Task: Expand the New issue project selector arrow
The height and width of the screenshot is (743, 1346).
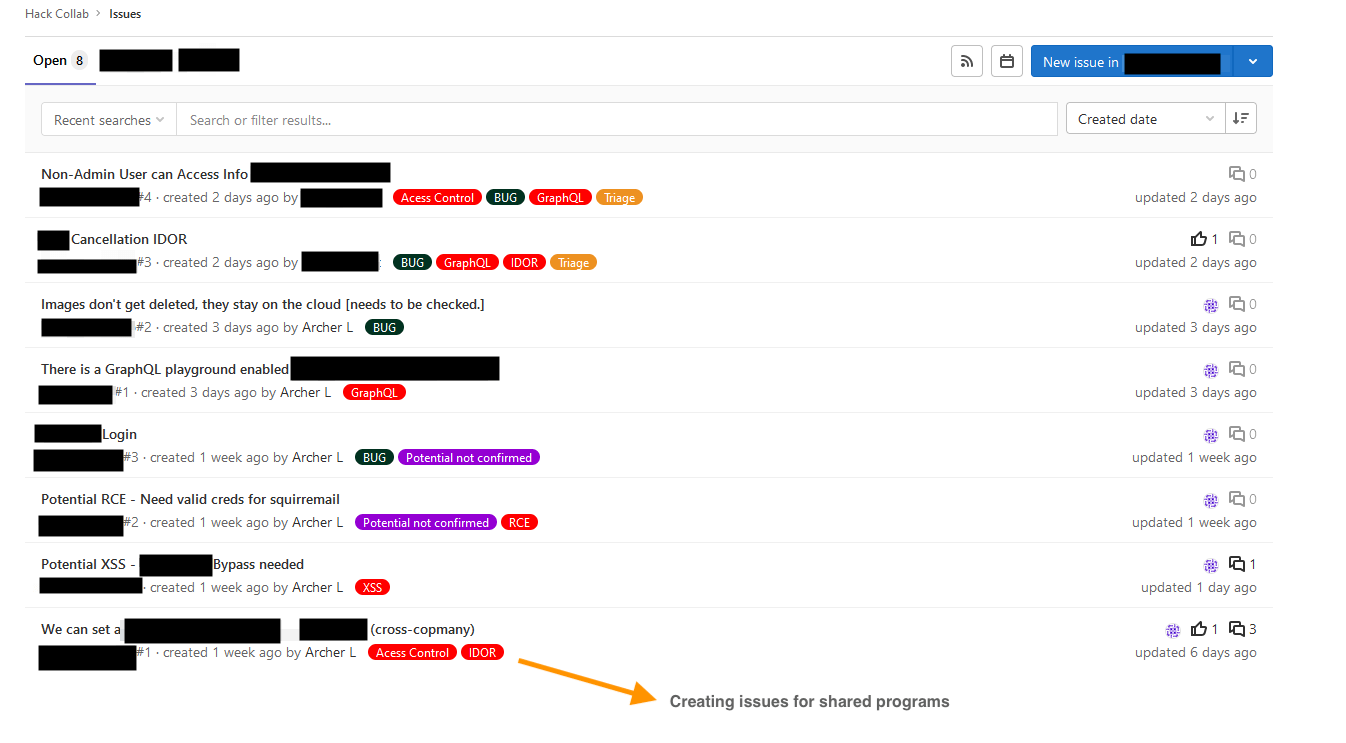Action: click(x=1252, y=60)
